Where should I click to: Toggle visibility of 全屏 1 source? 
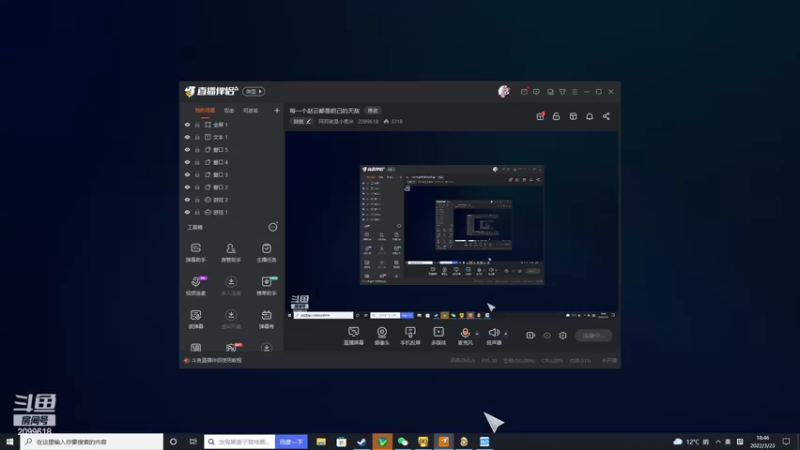coord(187,124)
